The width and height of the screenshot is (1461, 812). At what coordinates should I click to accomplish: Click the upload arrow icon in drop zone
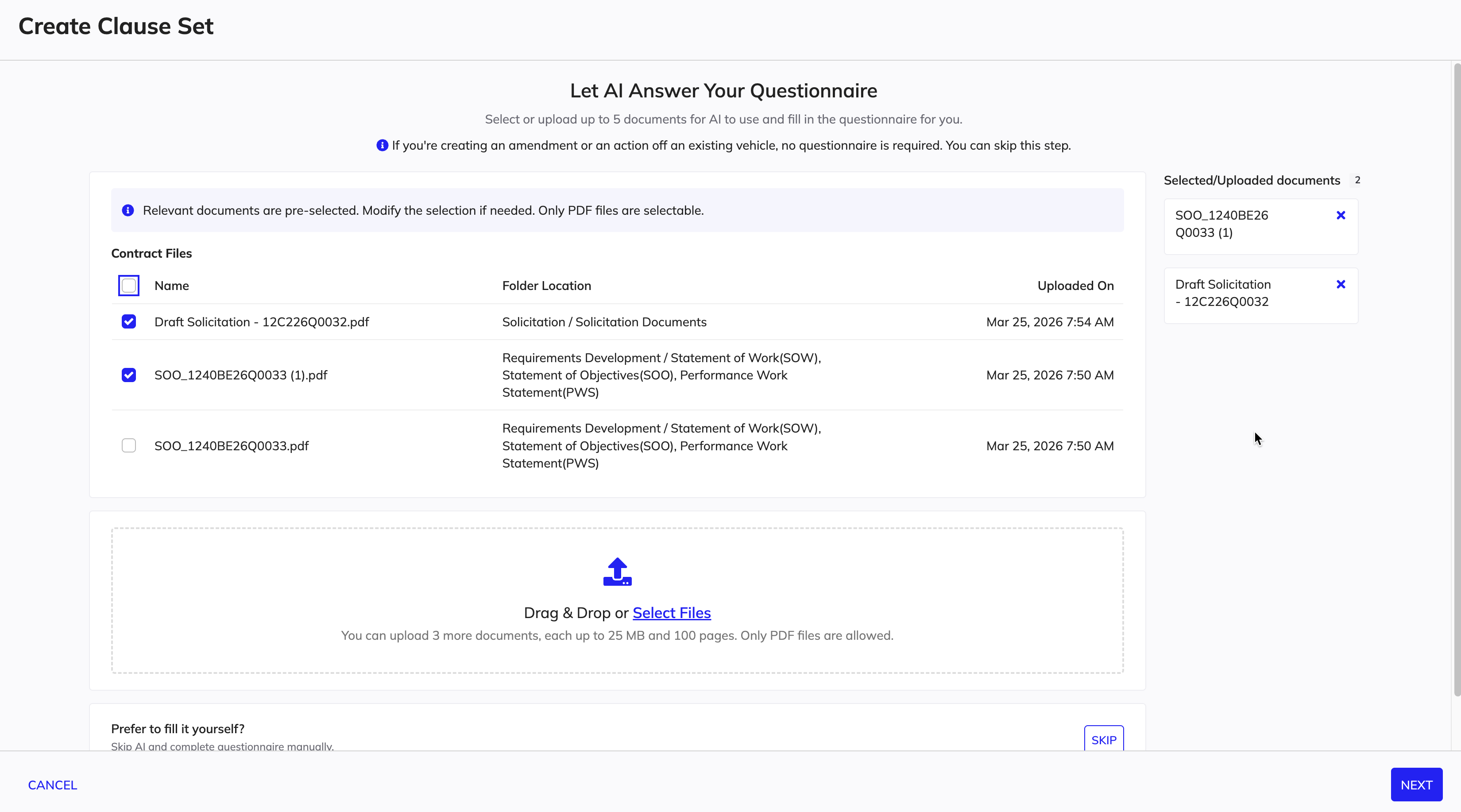pyautogui.click(x=617, y=572)
